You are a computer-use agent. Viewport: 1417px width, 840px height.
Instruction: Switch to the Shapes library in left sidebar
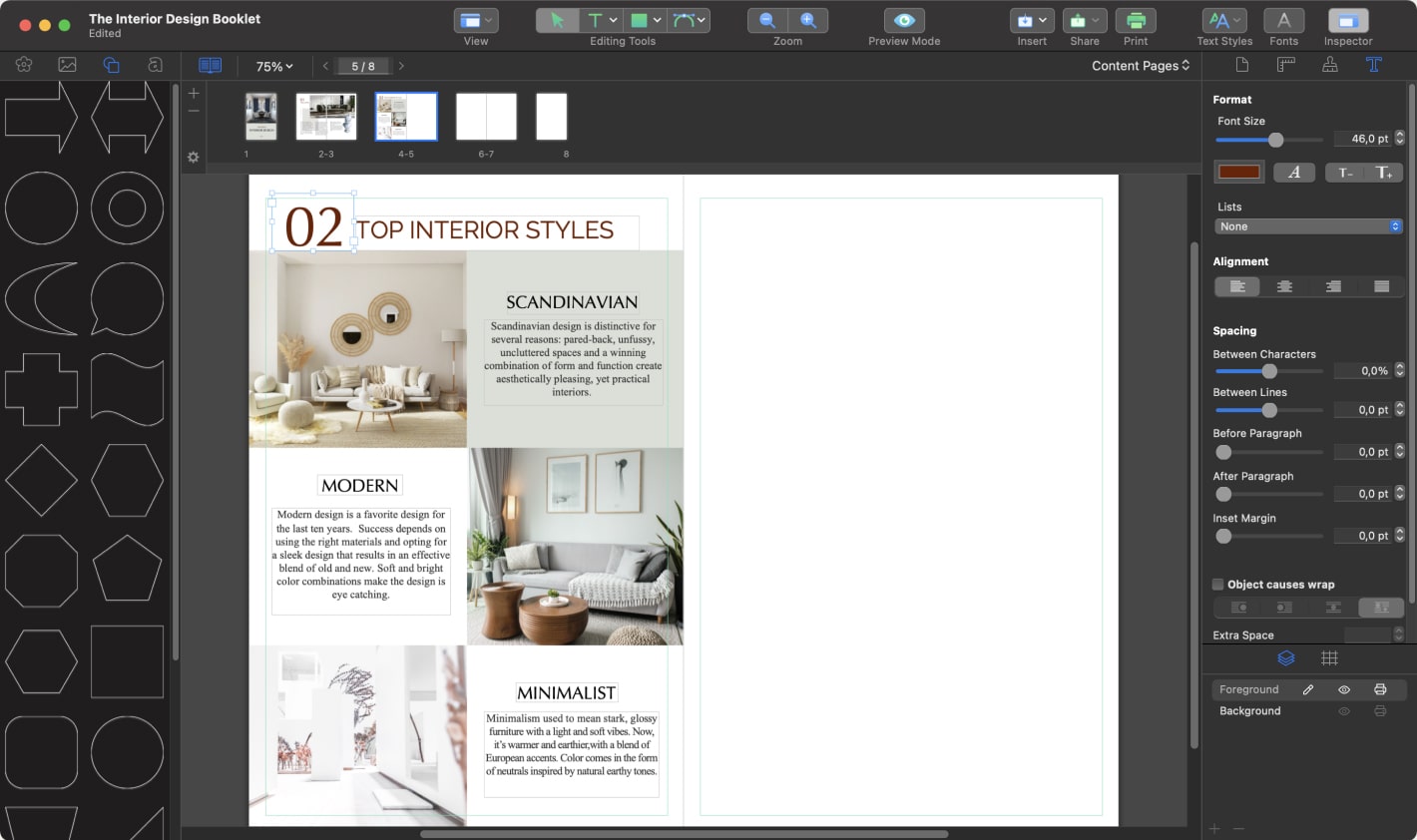(x=111, y=65)
